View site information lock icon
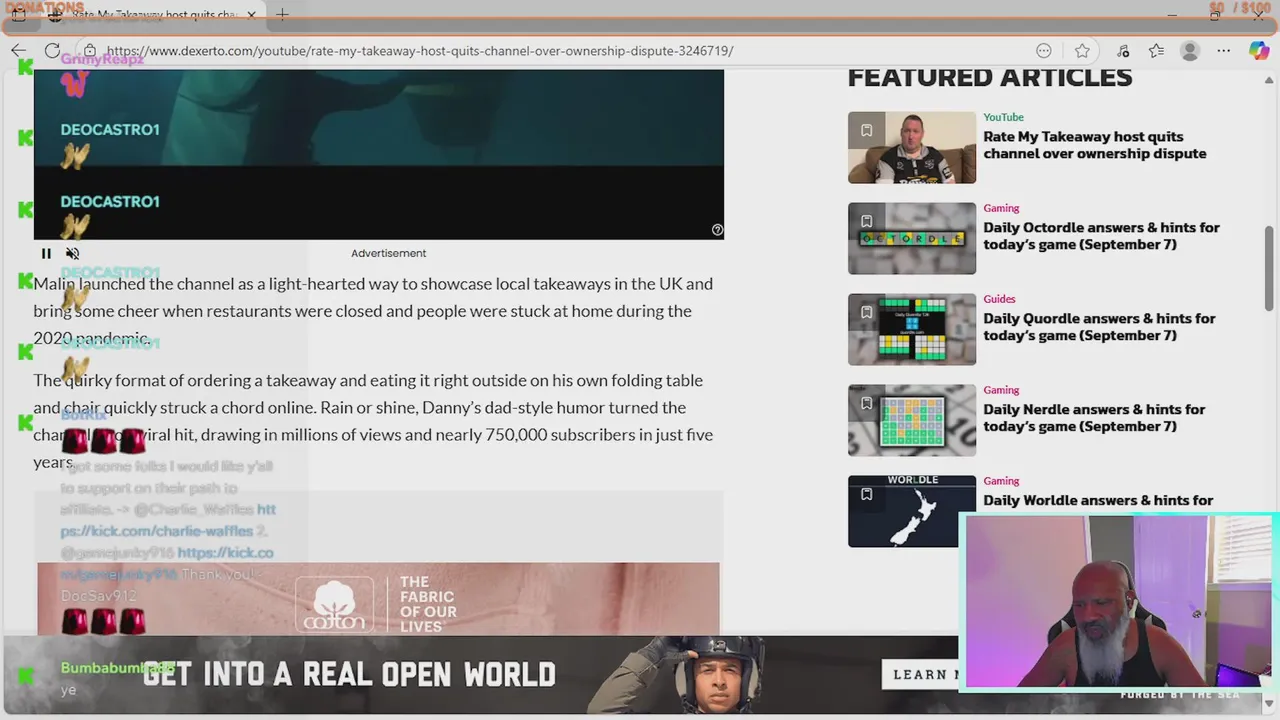This screenshot has width=1280, height=720. (x=90, y=50)
